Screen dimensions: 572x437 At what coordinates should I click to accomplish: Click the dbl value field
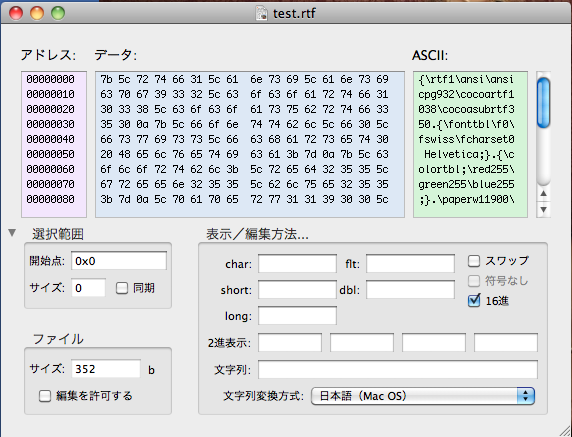[x=410, y=290]
